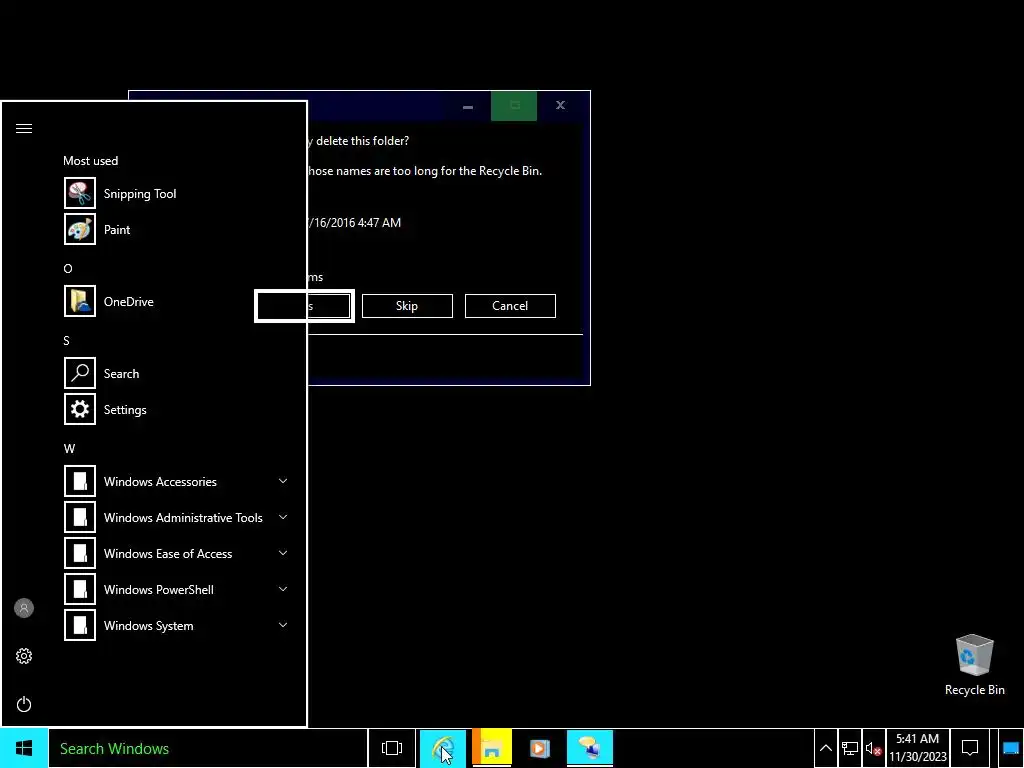Click the Windows PowerShell folder icon
The image size is (1024, 768).
click(x=80, y=589)
